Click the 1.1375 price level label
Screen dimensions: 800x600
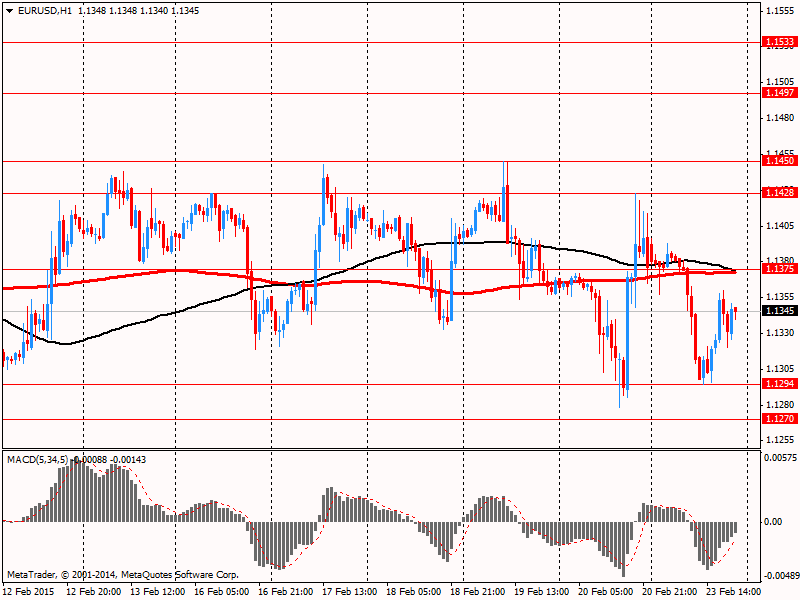(779, 268)
